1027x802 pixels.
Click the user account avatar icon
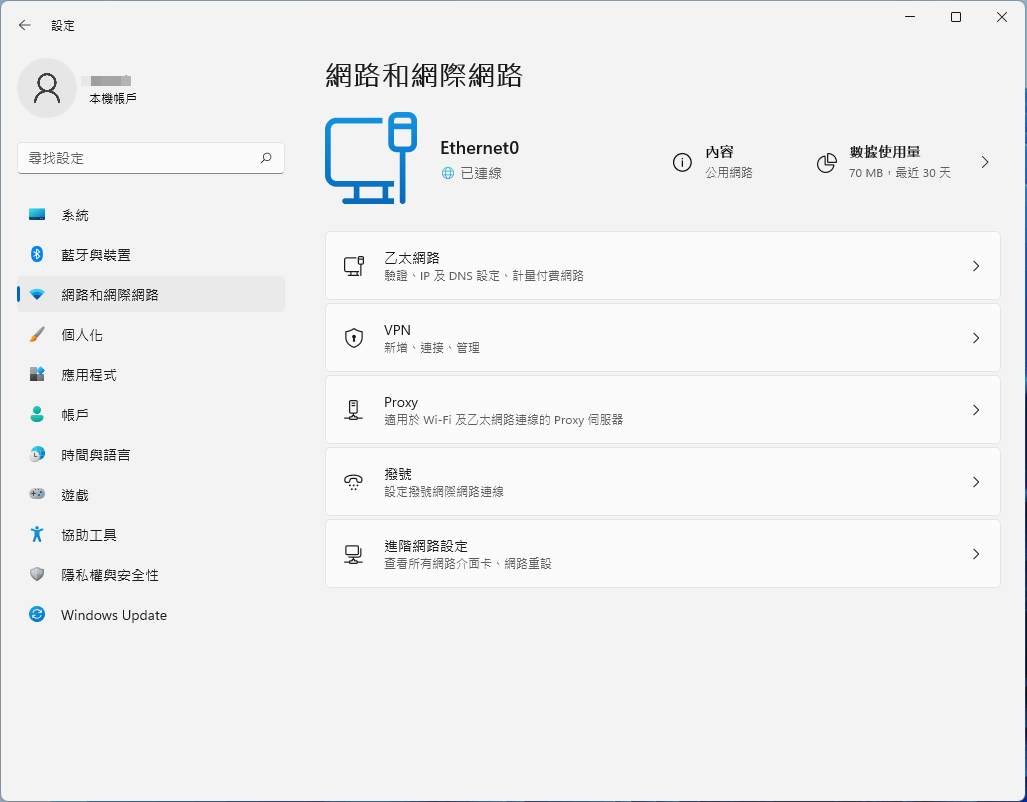[47, 88]
